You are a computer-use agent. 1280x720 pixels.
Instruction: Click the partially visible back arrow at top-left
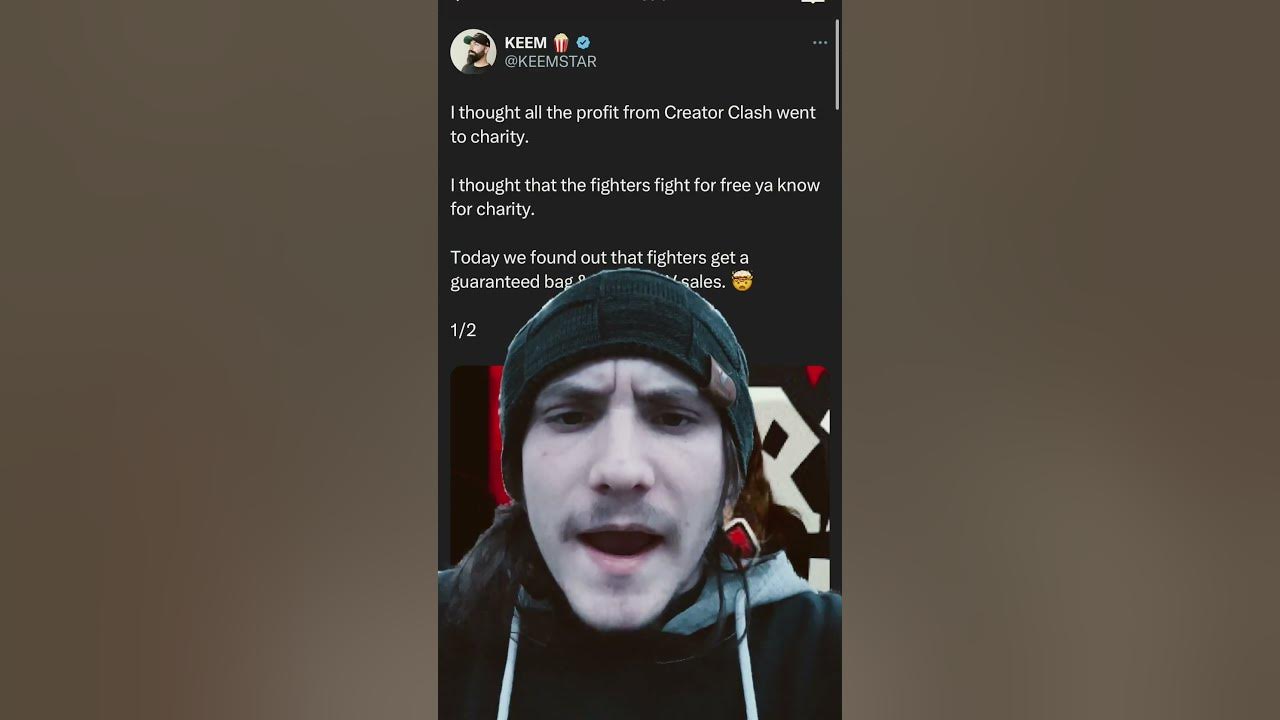pyautogui.click(x=457, y=1)
